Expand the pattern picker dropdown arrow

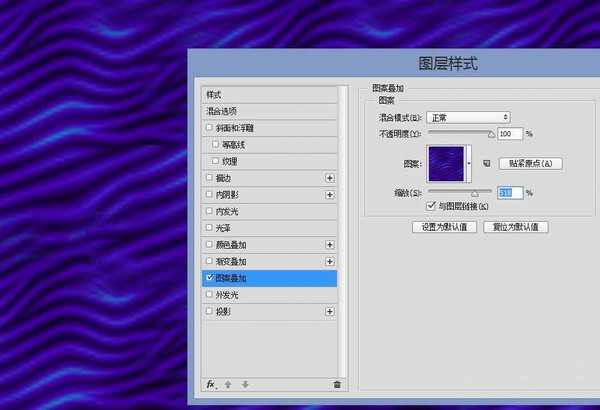468,163
